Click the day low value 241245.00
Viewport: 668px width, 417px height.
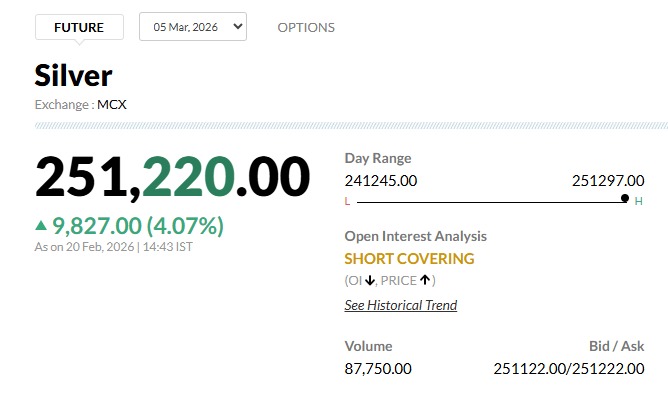tap(381, 180)
